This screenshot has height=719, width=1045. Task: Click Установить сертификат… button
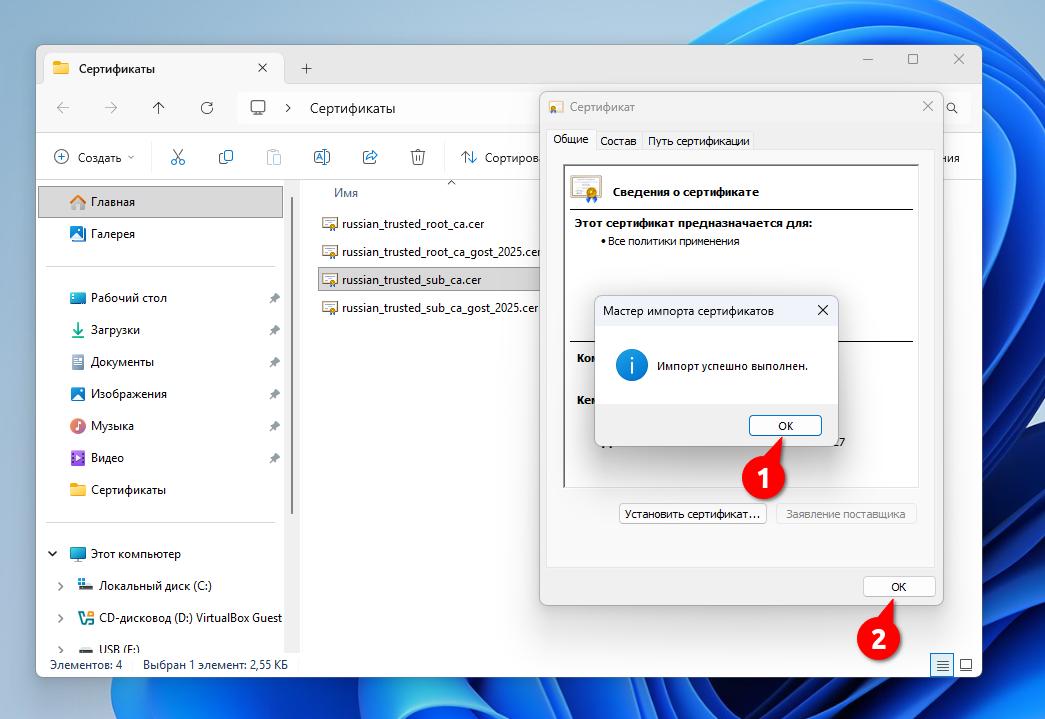point(692,514)
